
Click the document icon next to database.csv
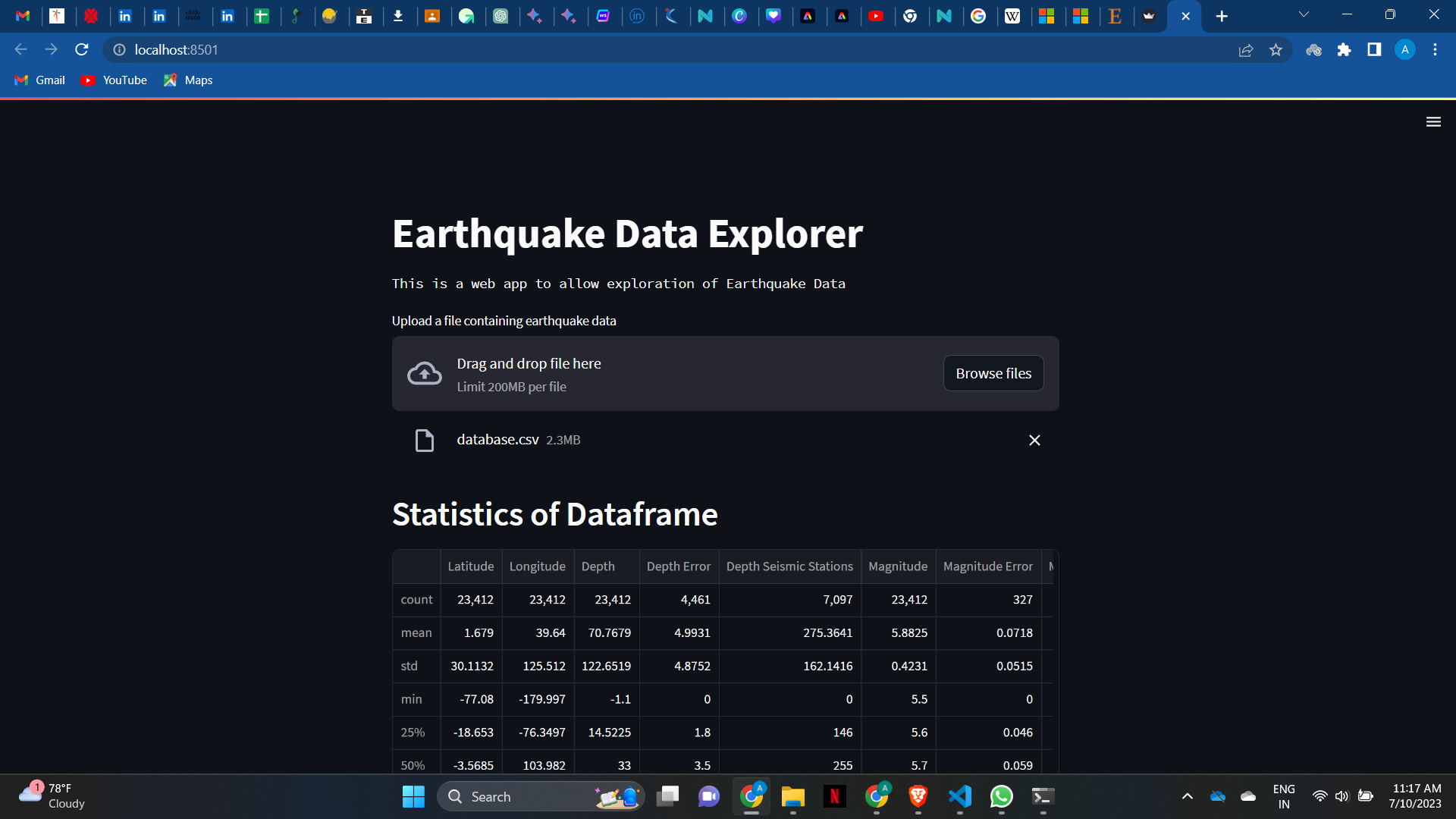pos(424,440)
